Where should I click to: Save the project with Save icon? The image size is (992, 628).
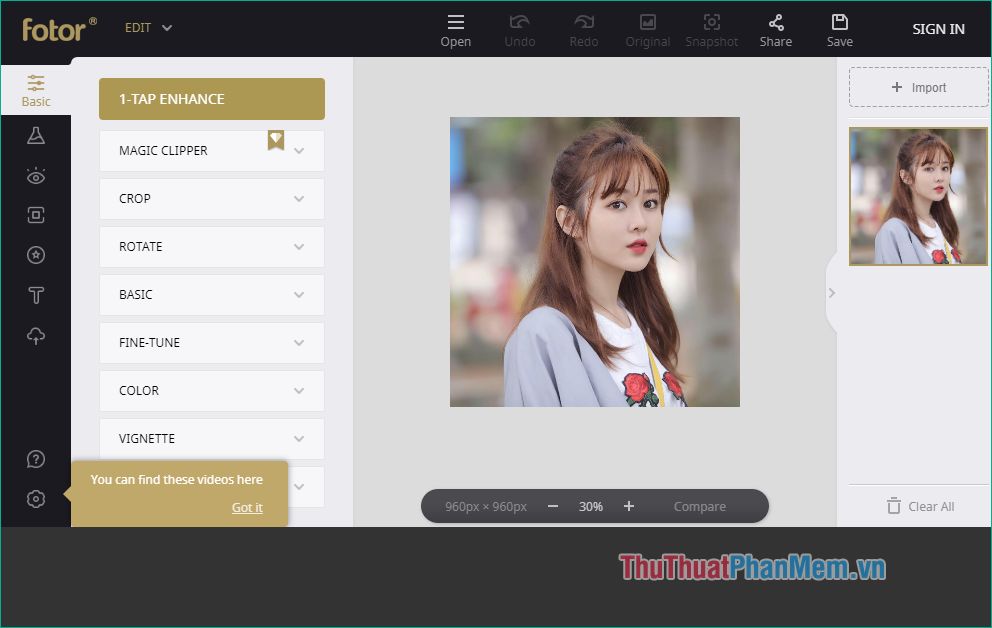[840, 28]
